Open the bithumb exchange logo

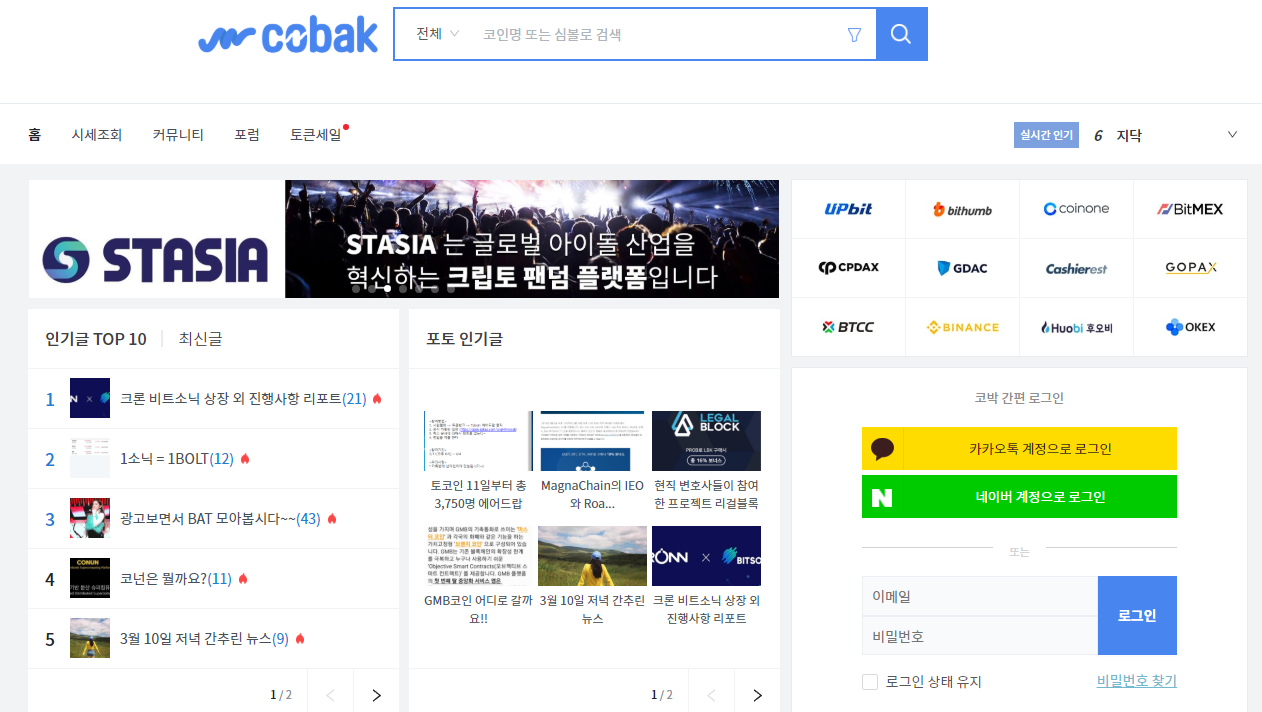coord(962,209)
